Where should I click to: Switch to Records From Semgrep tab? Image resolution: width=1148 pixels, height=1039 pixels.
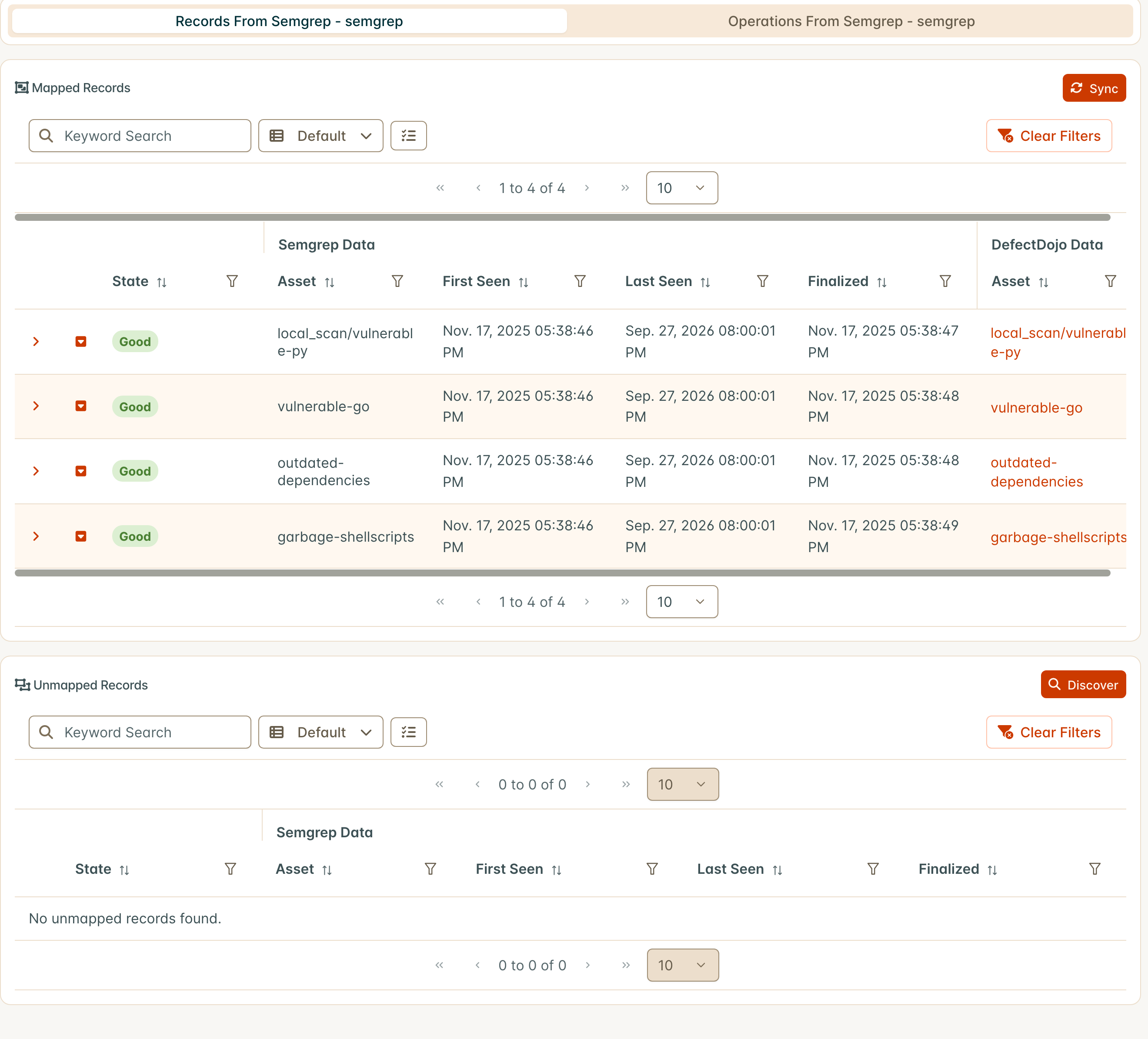(x=289, y=21)
